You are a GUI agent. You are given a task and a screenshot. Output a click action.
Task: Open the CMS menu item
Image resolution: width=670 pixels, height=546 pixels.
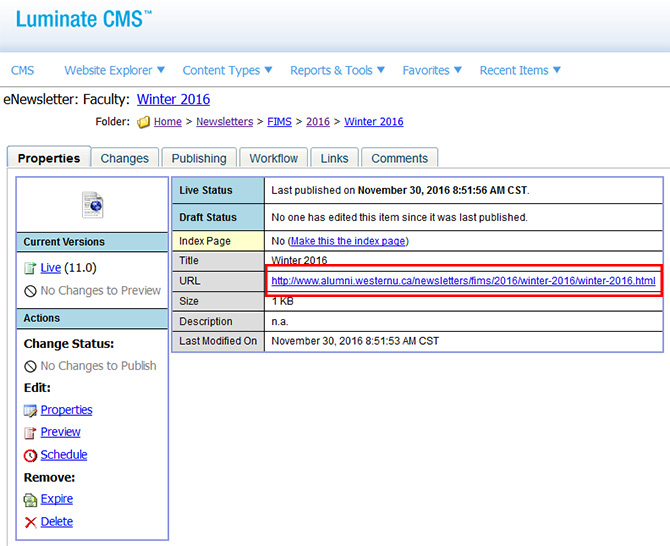pos(22,71)
